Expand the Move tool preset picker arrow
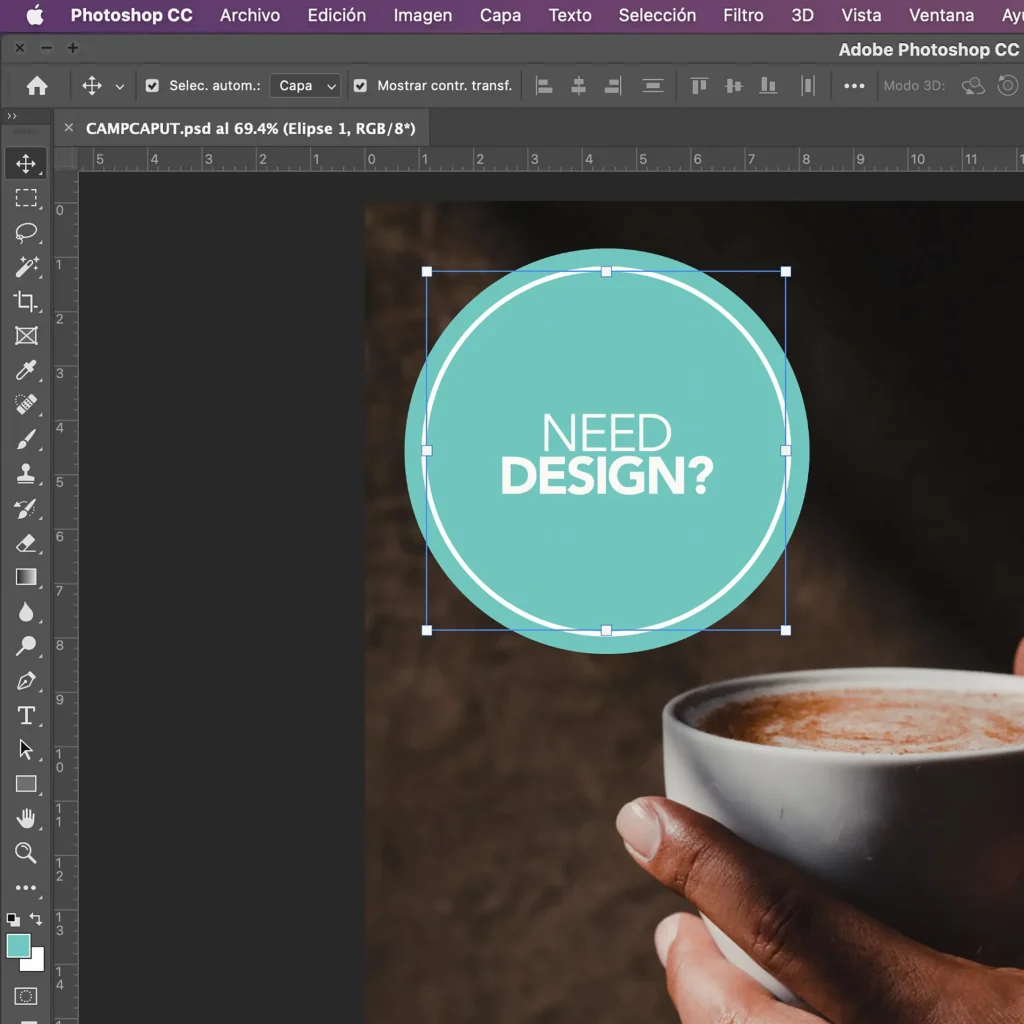This screenshot has height=1024, width=1024. point(120,87)
